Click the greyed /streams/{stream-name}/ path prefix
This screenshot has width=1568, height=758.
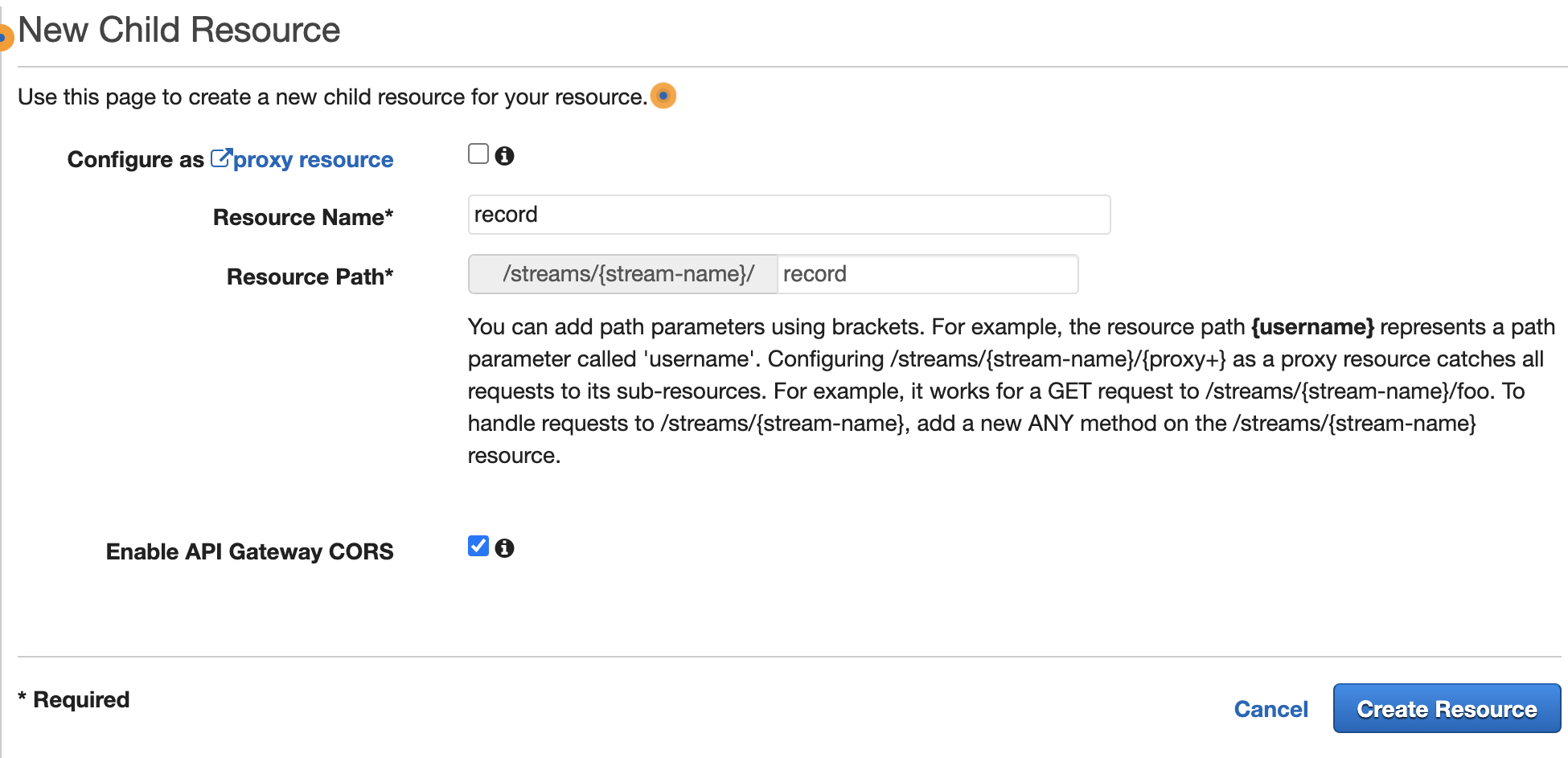623,274
